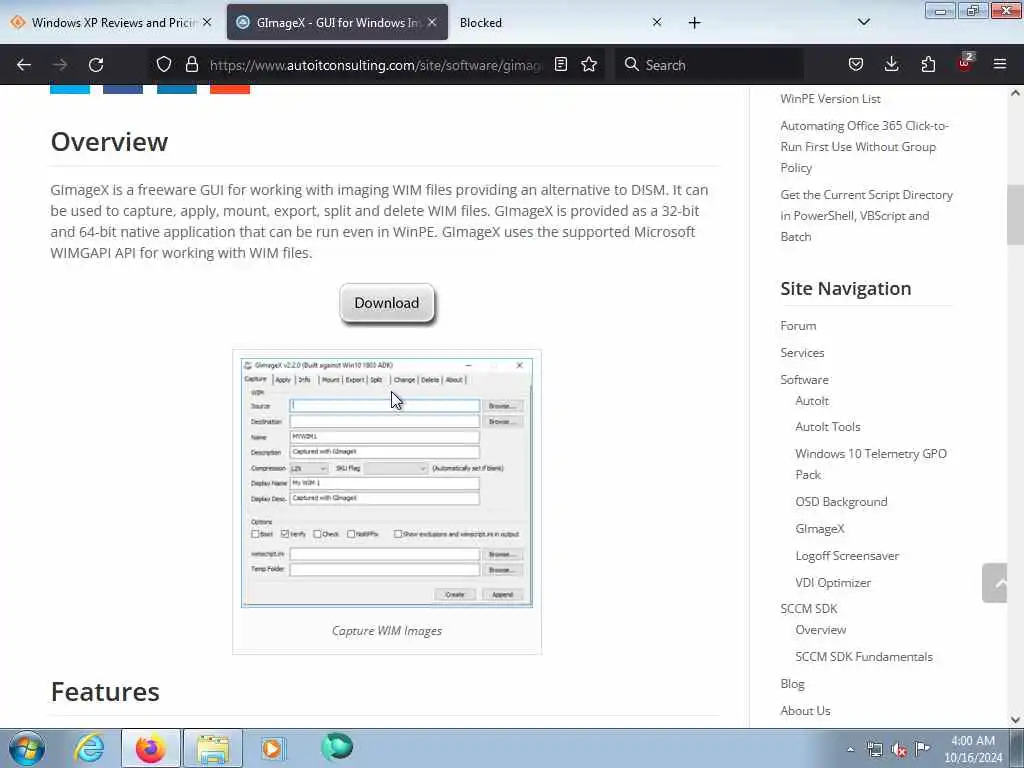Close the Blocked tab
1024x768 pixels.
click(x=657, y=22)
